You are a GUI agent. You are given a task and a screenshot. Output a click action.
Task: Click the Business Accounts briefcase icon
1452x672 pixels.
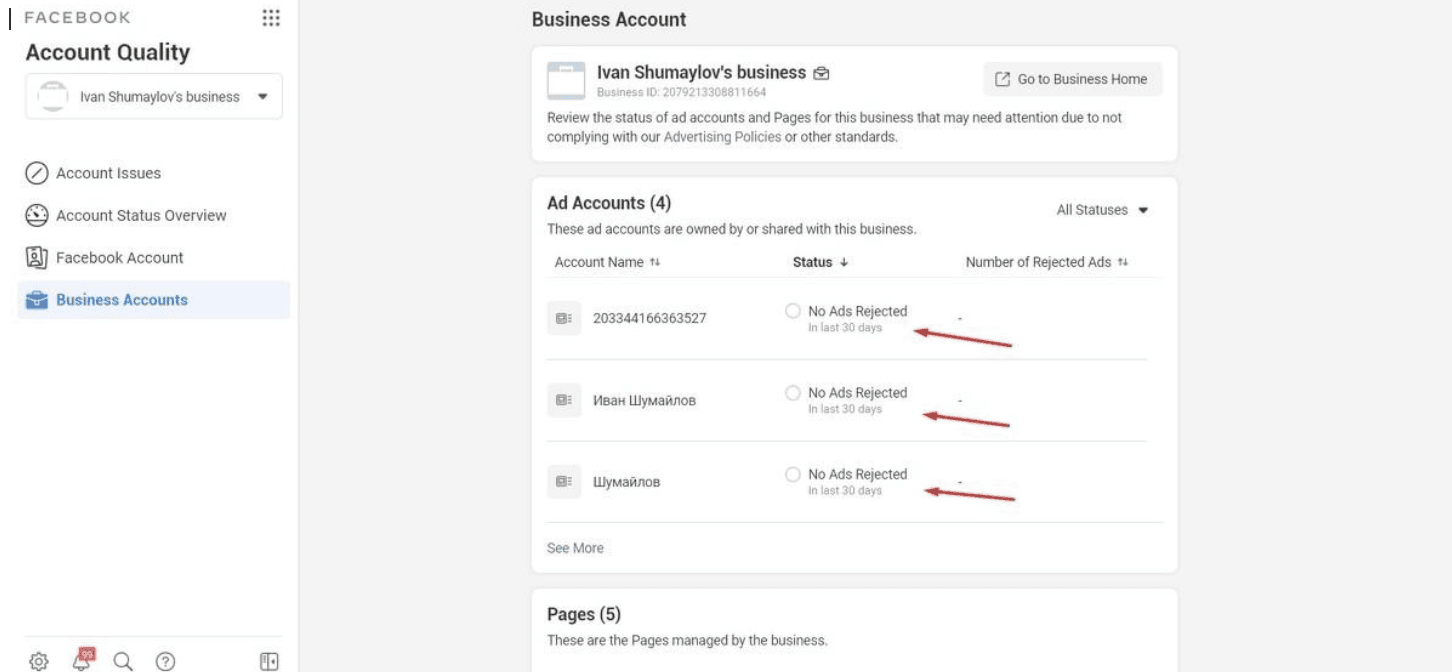tap(37, 300)
